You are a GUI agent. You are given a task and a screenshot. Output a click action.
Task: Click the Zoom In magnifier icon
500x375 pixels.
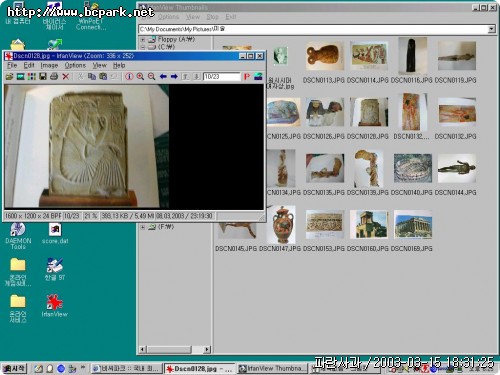pos(140,77)
